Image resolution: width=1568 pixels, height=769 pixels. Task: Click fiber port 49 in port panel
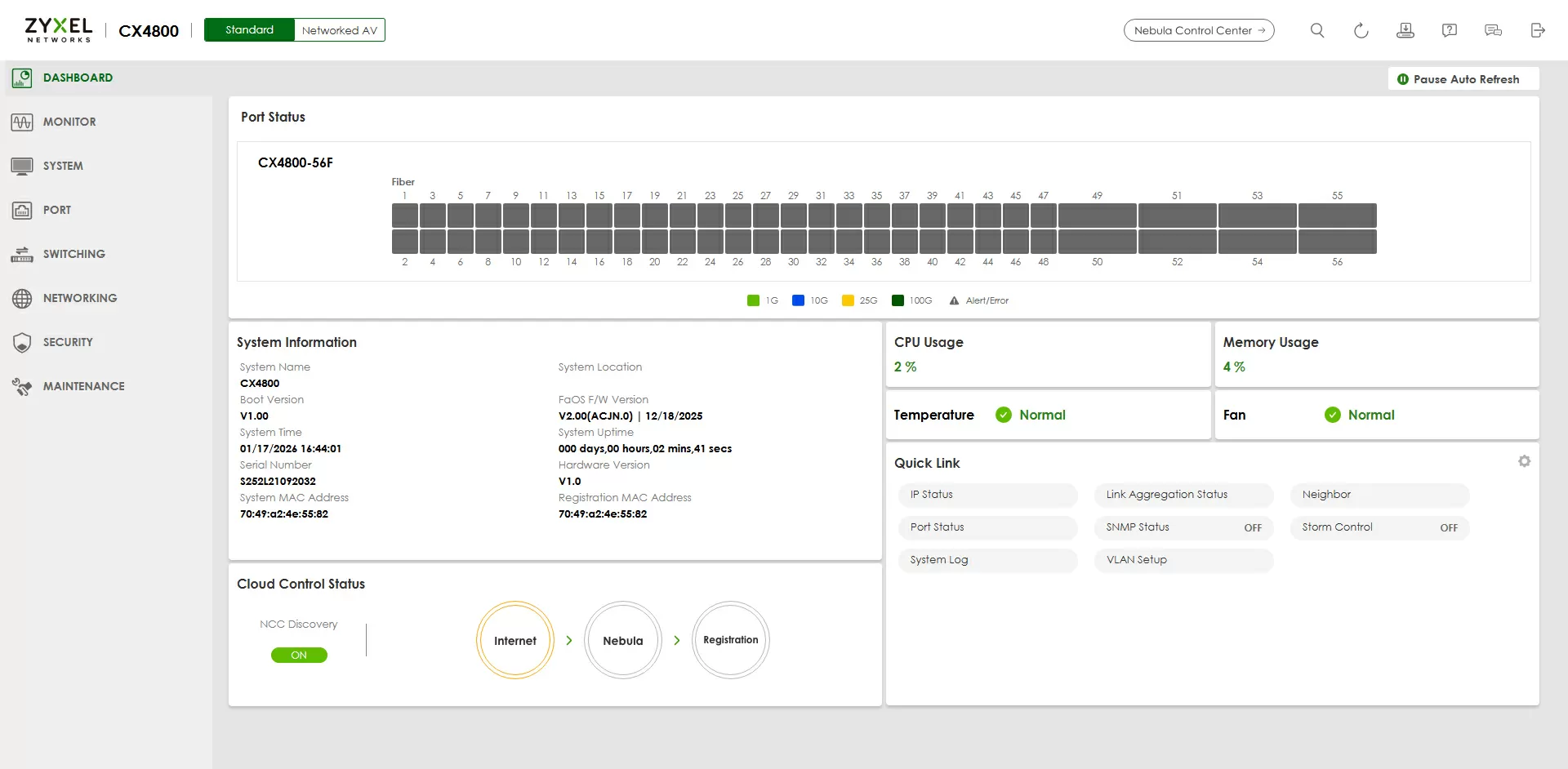coord(1097,216)
